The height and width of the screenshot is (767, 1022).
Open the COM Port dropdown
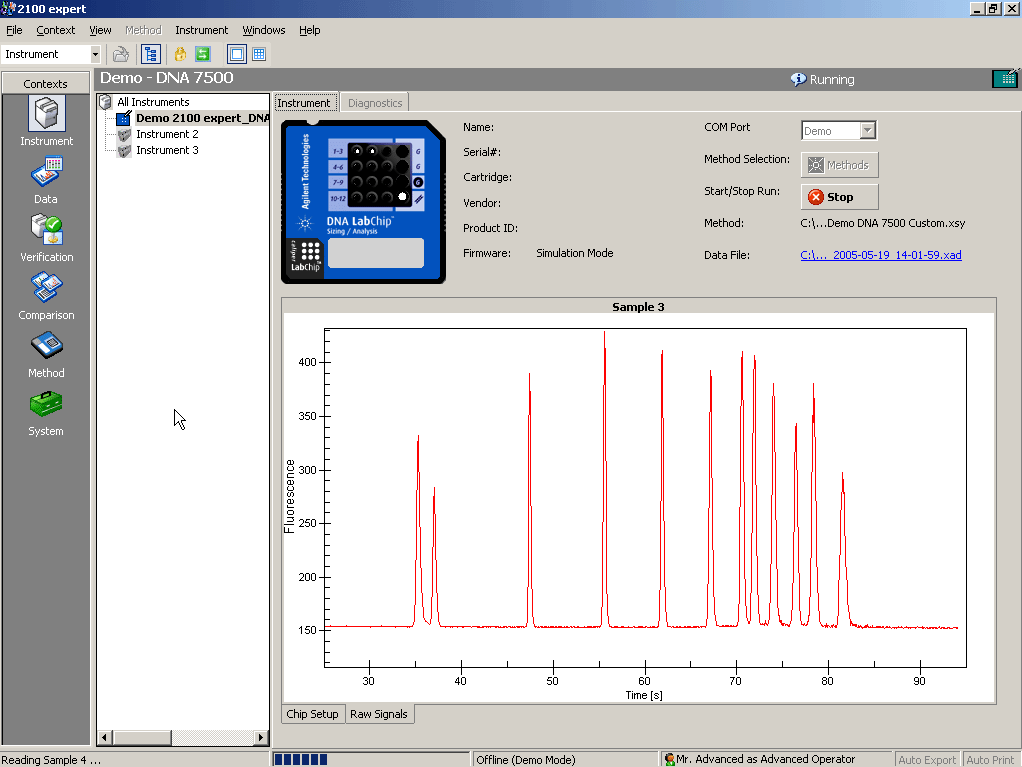coord(867,130)
